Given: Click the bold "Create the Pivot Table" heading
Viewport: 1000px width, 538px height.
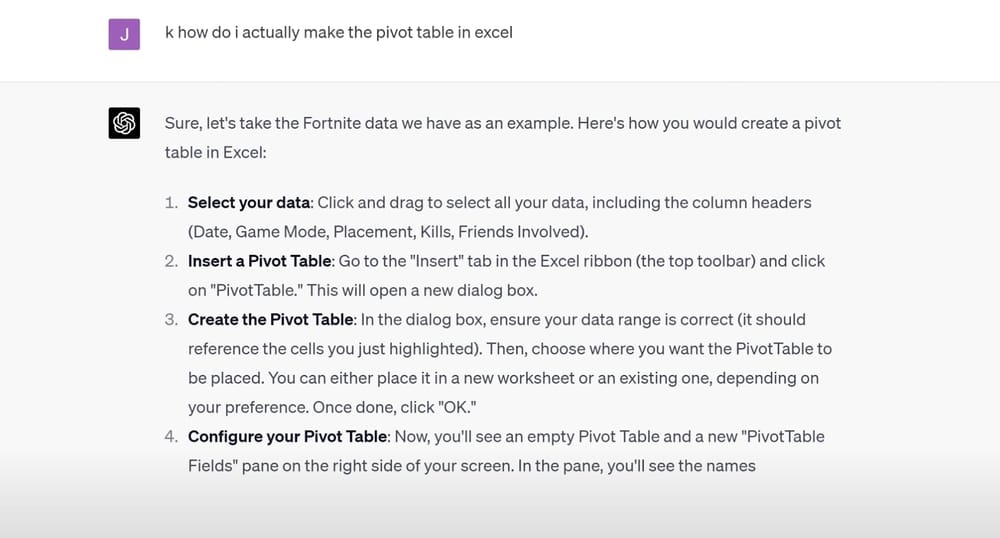Looking at the screenshot, I should (x=272, y=319).
